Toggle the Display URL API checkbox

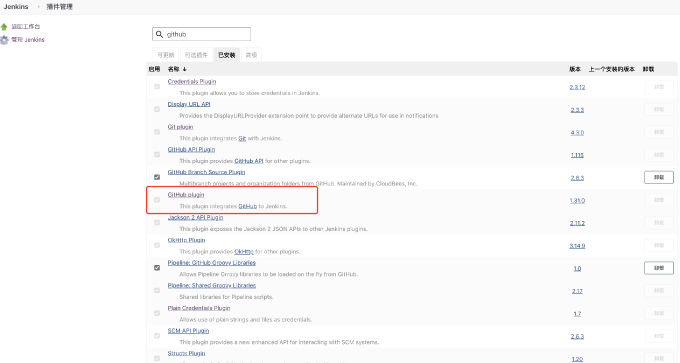[157, 109]
